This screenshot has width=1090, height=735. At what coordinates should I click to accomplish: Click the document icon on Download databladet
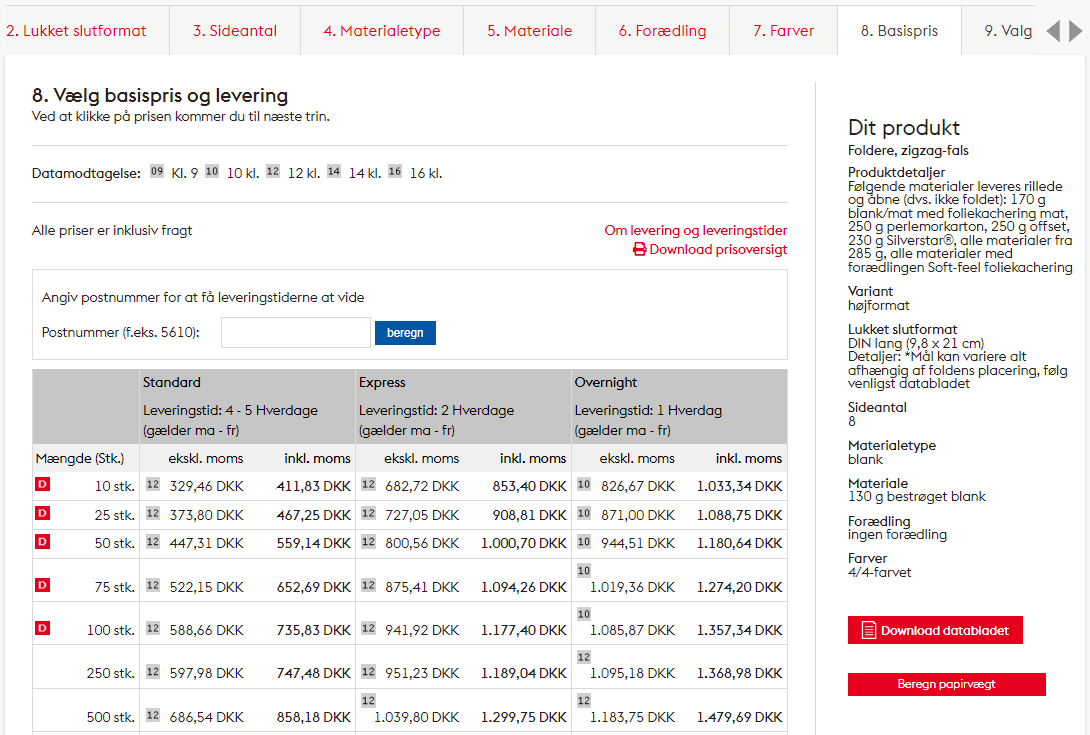pyautogui.click(x=867, y=631)
